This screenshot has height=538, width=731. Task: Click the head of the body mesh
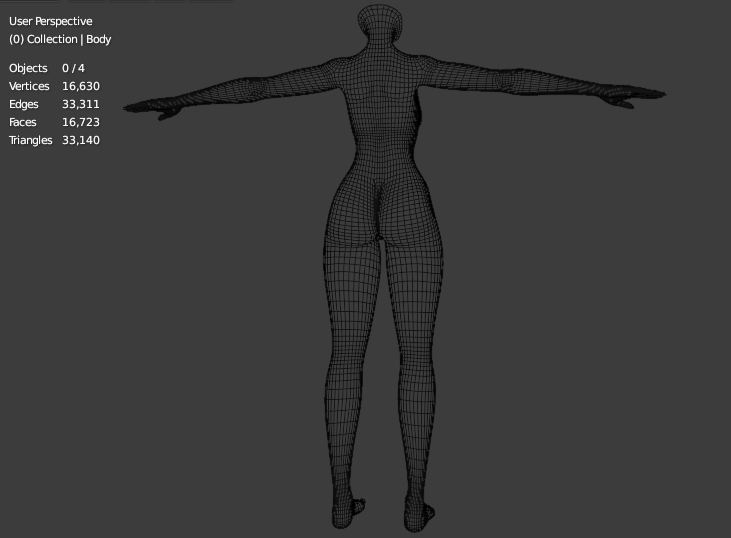point(384,25)
